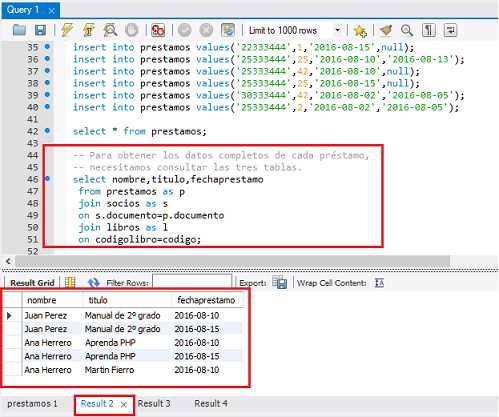
Task: Click the comment on line 44
Action: pos(221,155)
